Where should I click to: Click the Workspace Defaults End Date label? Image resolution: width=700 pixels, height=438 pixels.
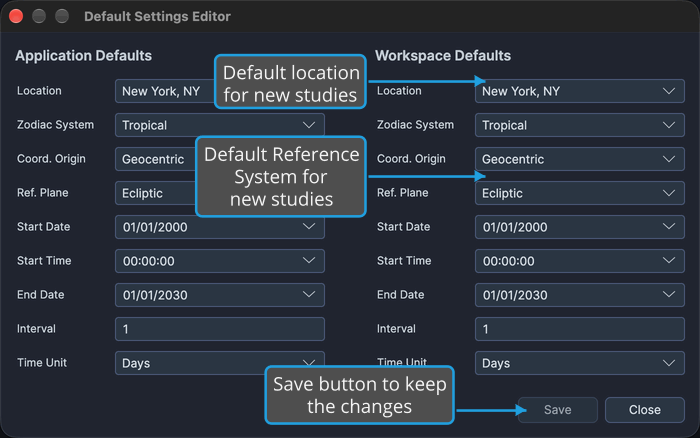(x=400, y=295)
